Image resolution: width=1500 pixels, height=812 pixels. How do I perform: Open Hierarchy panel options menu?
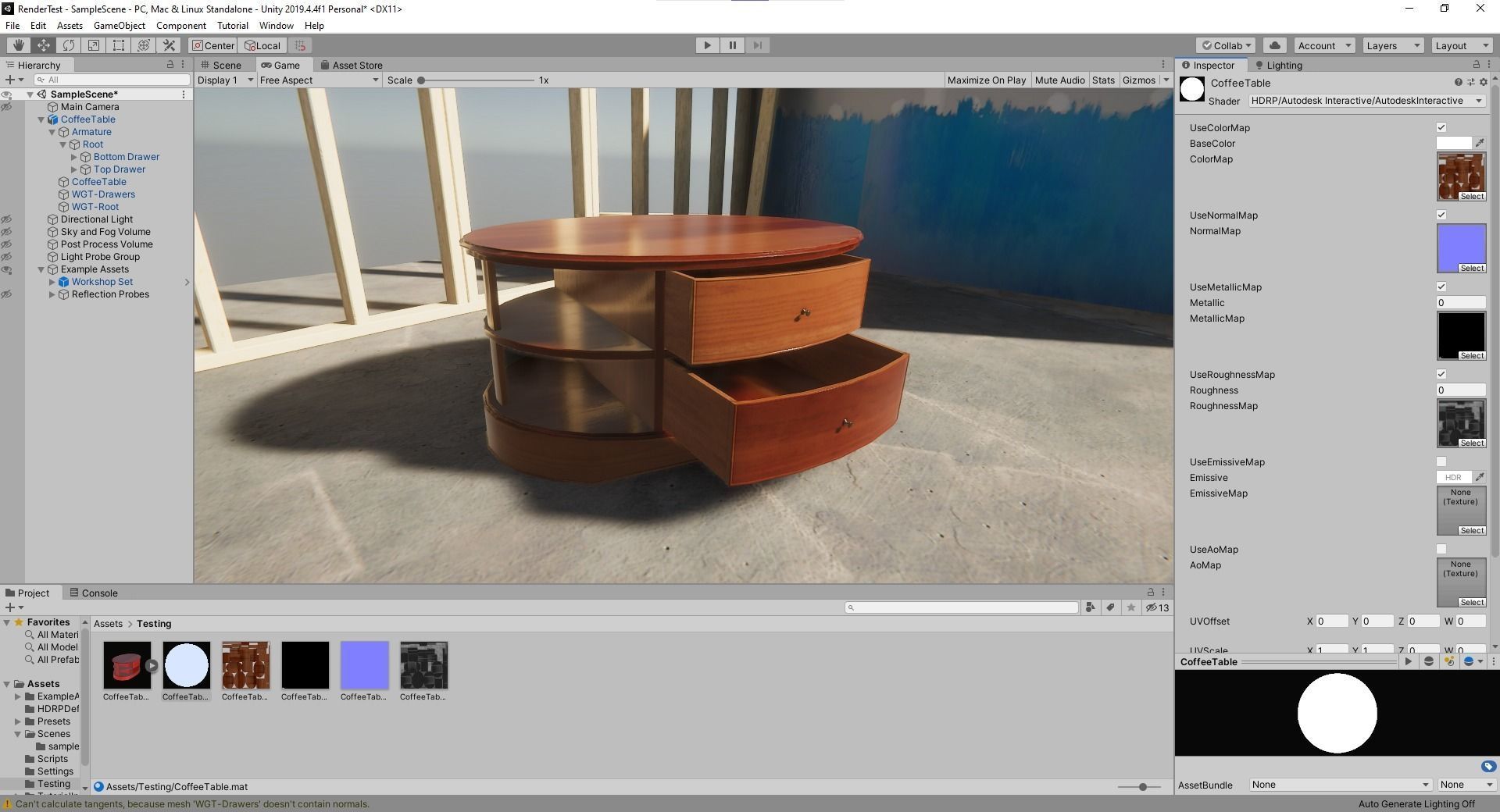[183, 64]
